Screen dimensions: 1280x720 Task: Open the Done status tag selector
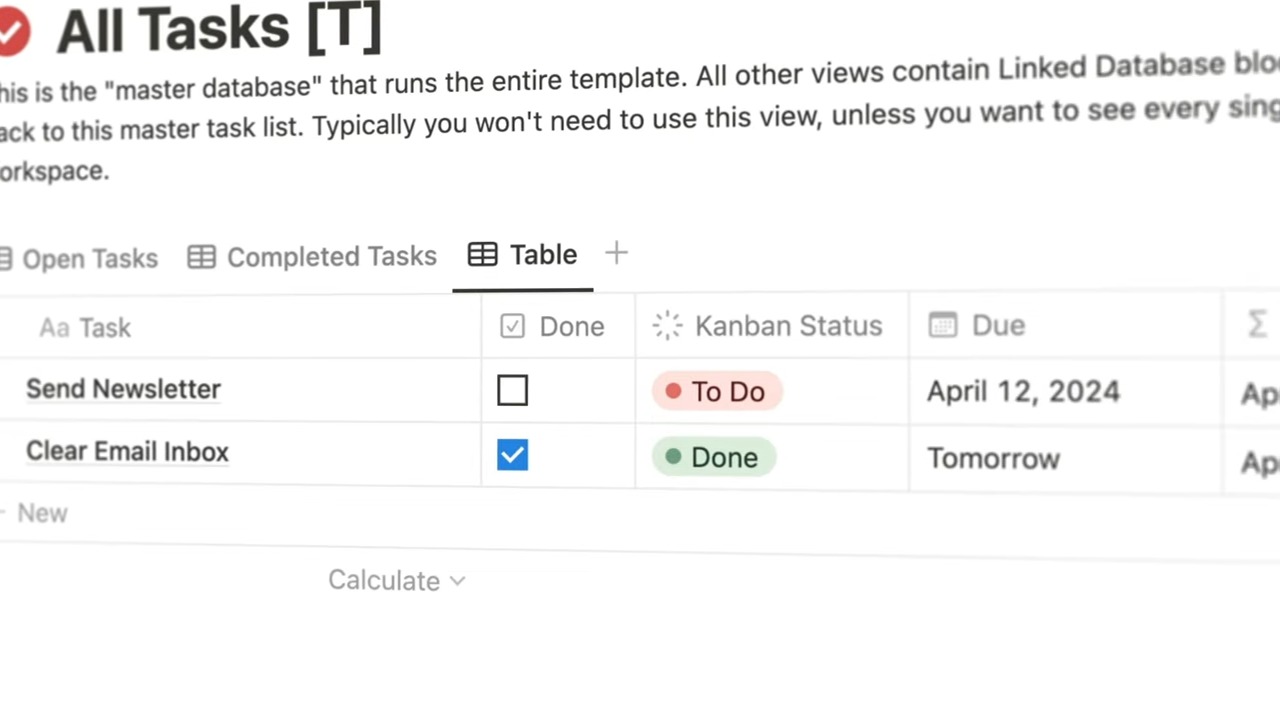(x=713, y=457)
